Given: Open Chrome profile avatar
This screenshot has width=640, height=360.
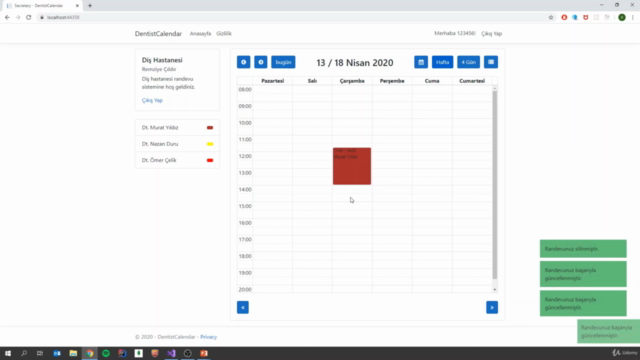Looking at the screenshot, I should 622,17.
